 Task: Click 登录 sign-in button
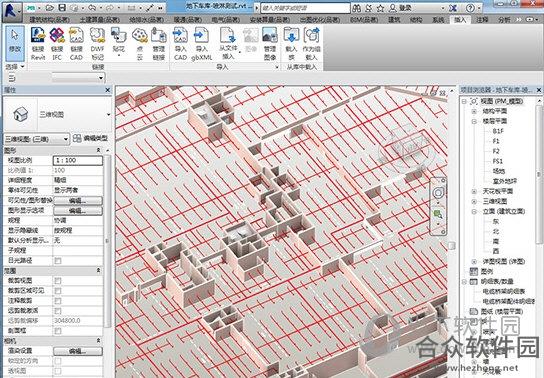(401, 8)
